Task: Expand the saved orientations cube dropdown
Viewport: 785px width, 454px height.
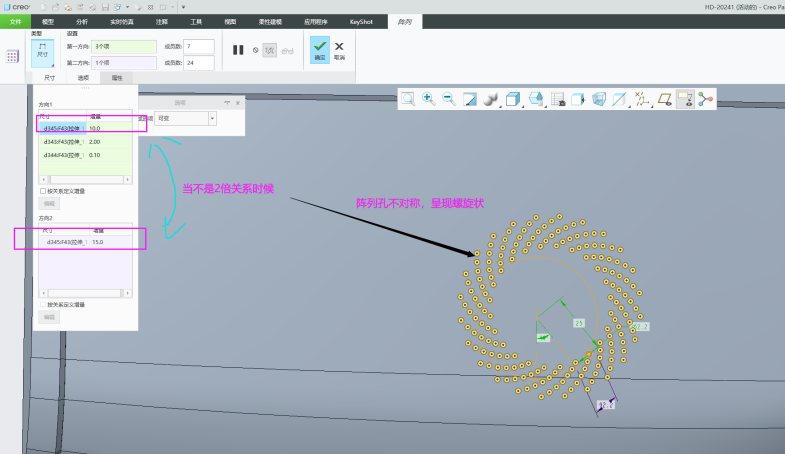Action: pos(514,99)
